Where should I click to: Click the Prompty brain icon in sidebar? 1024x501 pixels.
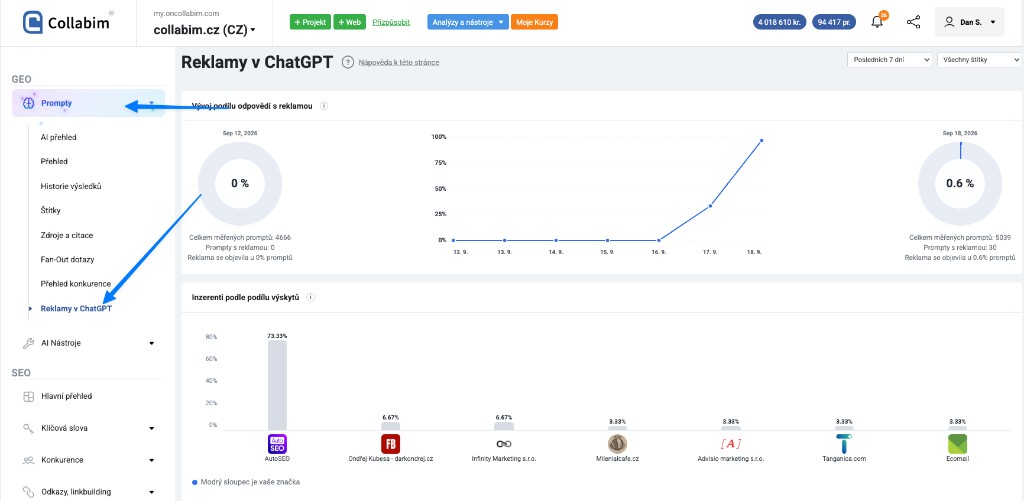28,103
